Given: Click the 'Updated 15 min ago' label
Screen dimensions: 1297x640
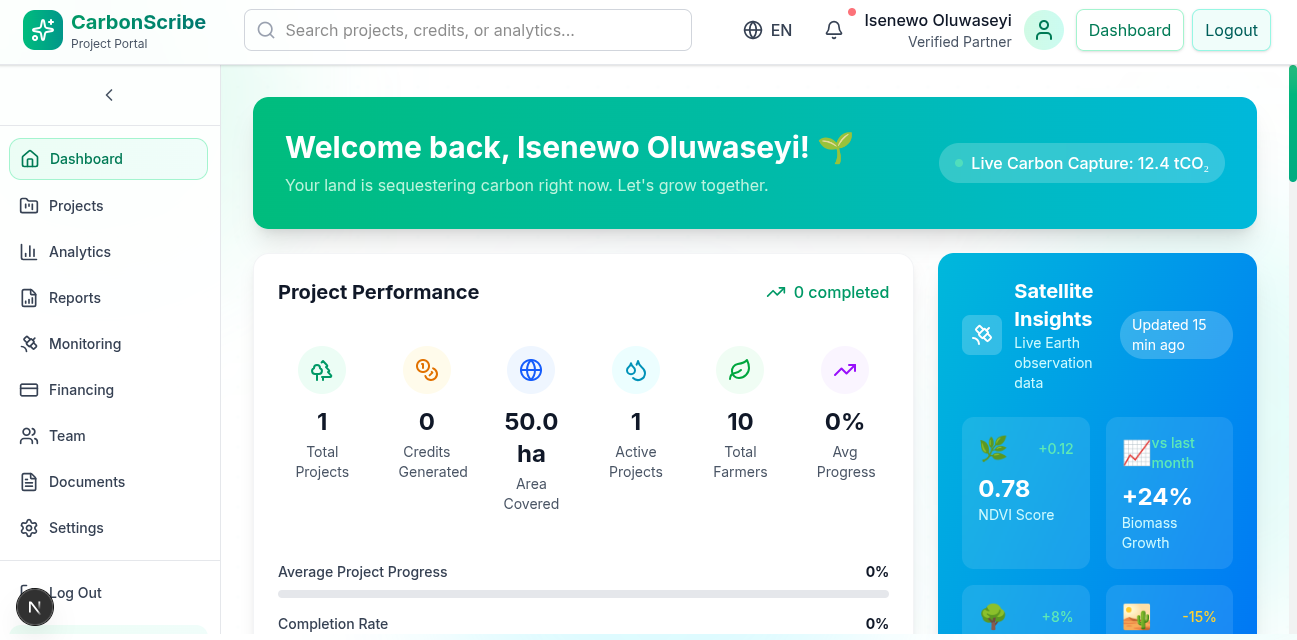Looking at the screenshot, I should point(1176,335).
